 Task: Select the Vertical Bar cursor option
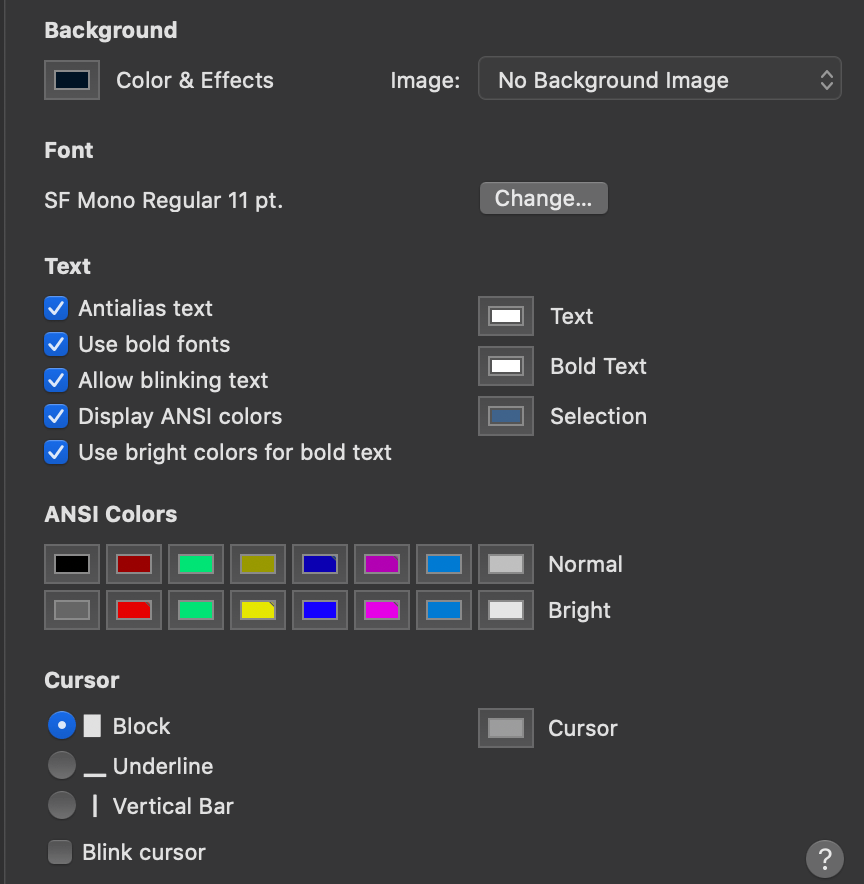[x=62, y=805]
